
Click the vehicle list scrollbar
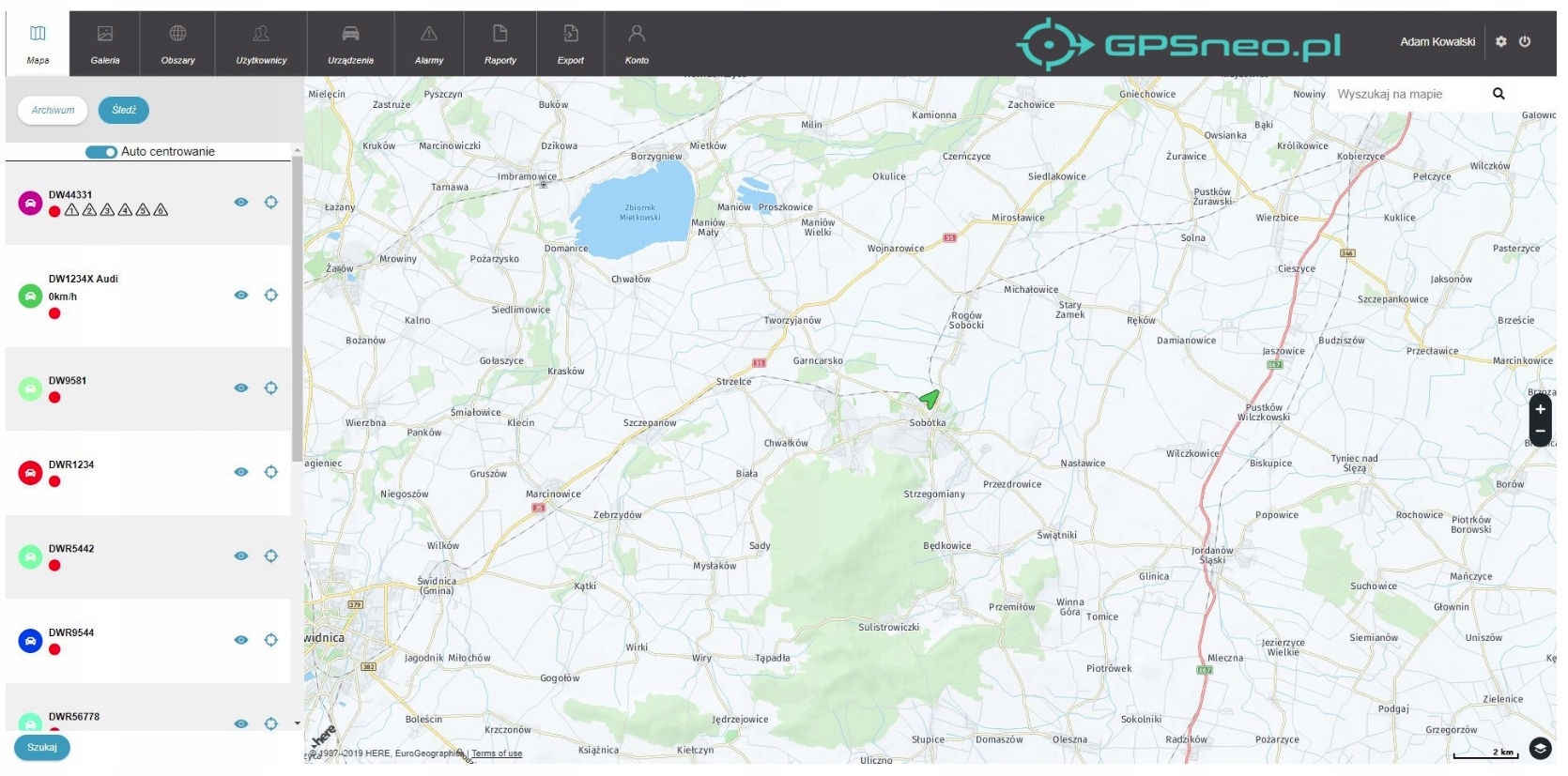(x=298, y=310)
